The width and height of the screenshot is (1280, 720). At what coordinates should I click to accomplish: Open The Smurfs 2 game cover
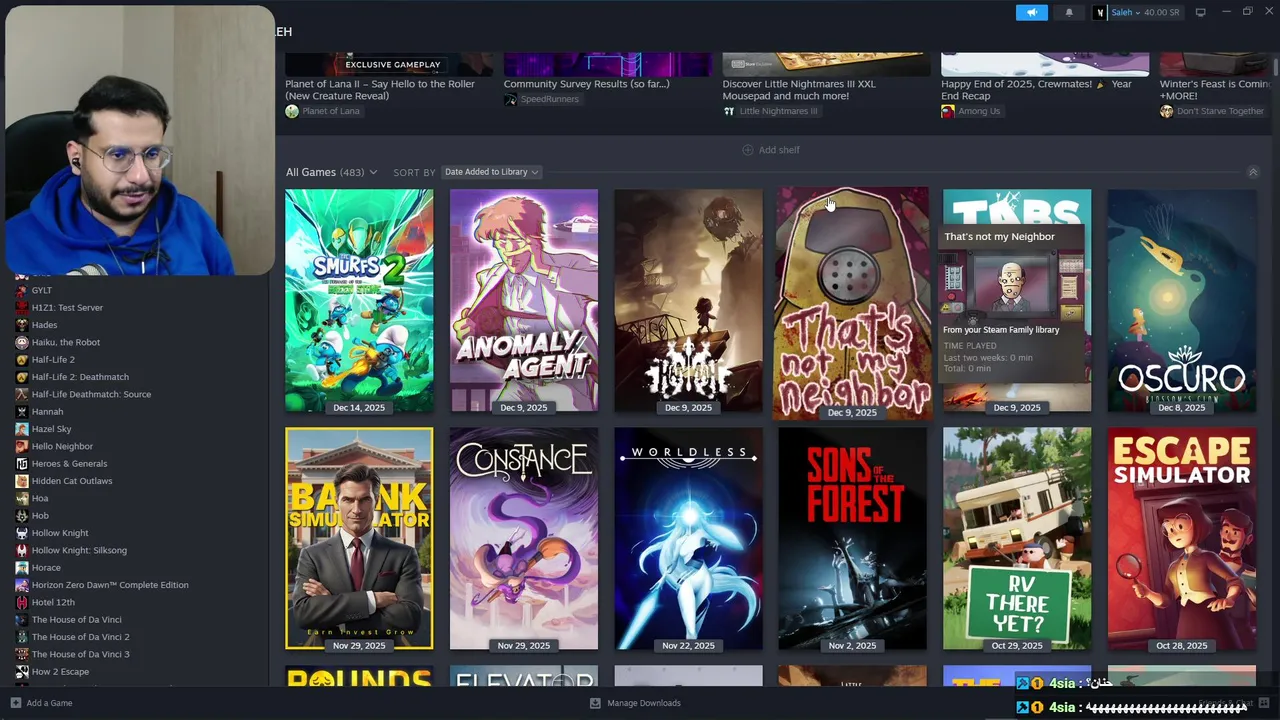pos(359,300)
